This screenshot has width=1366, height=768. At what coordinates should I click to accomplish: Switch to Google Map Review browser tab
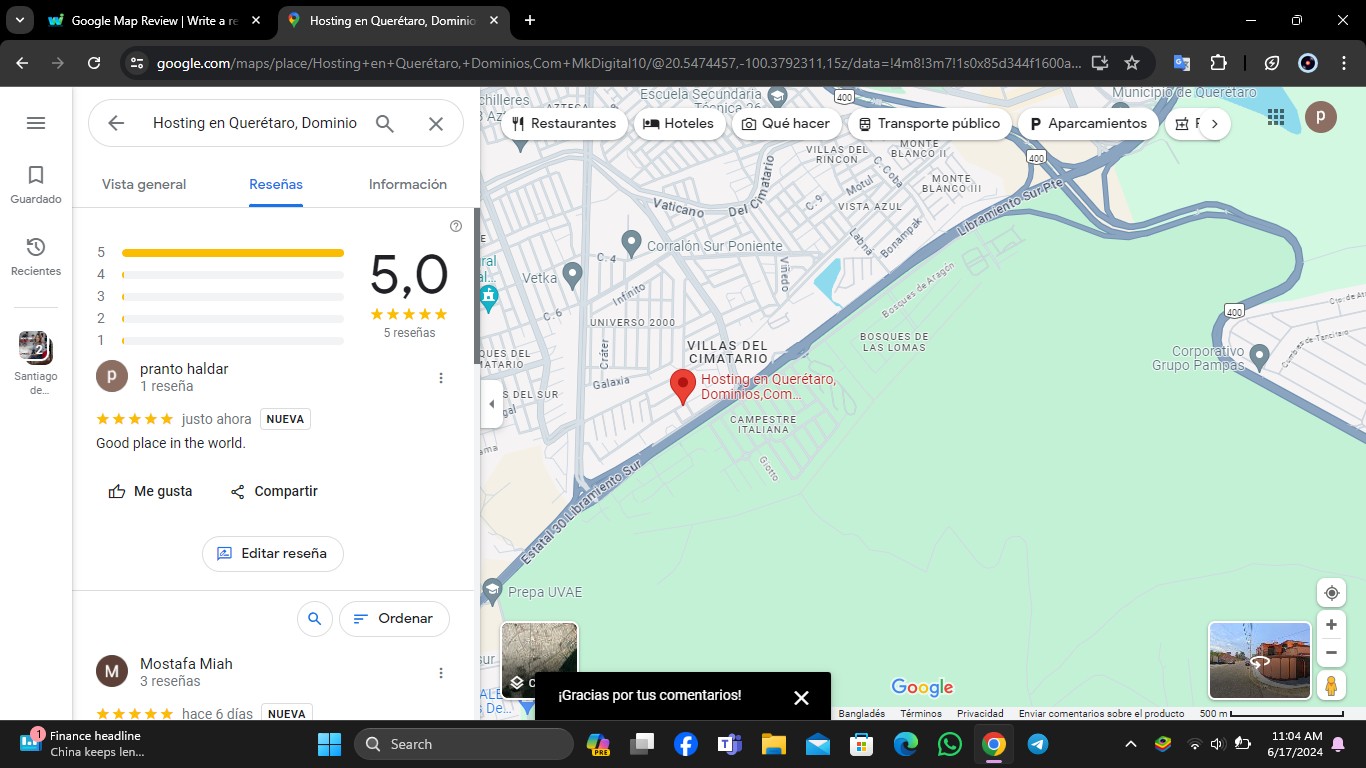pos(157,20)
